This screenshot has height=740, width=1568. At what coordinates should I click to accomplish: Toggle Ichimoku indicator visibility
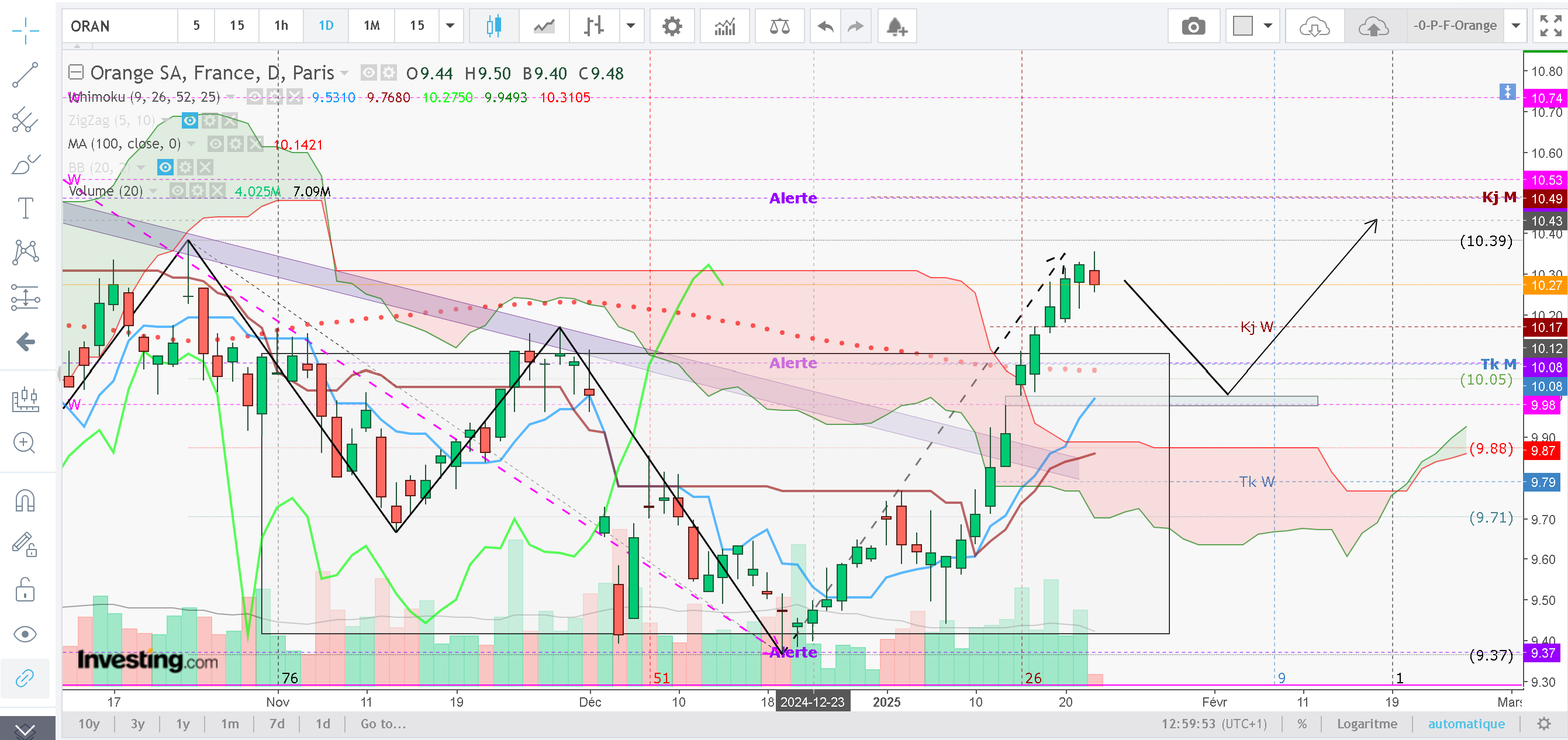coord(254,97)
